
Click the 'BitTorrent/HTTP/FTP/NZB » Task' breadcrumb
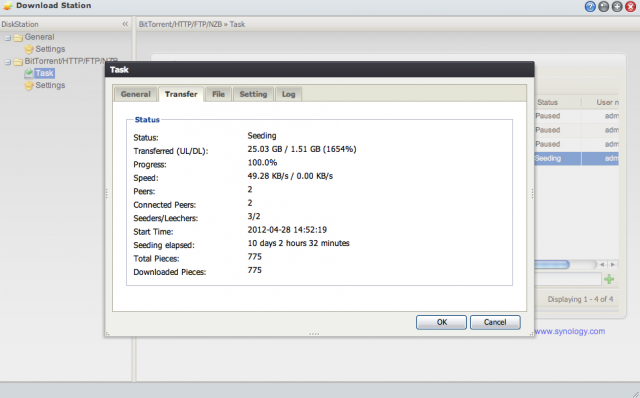(191, 24)
